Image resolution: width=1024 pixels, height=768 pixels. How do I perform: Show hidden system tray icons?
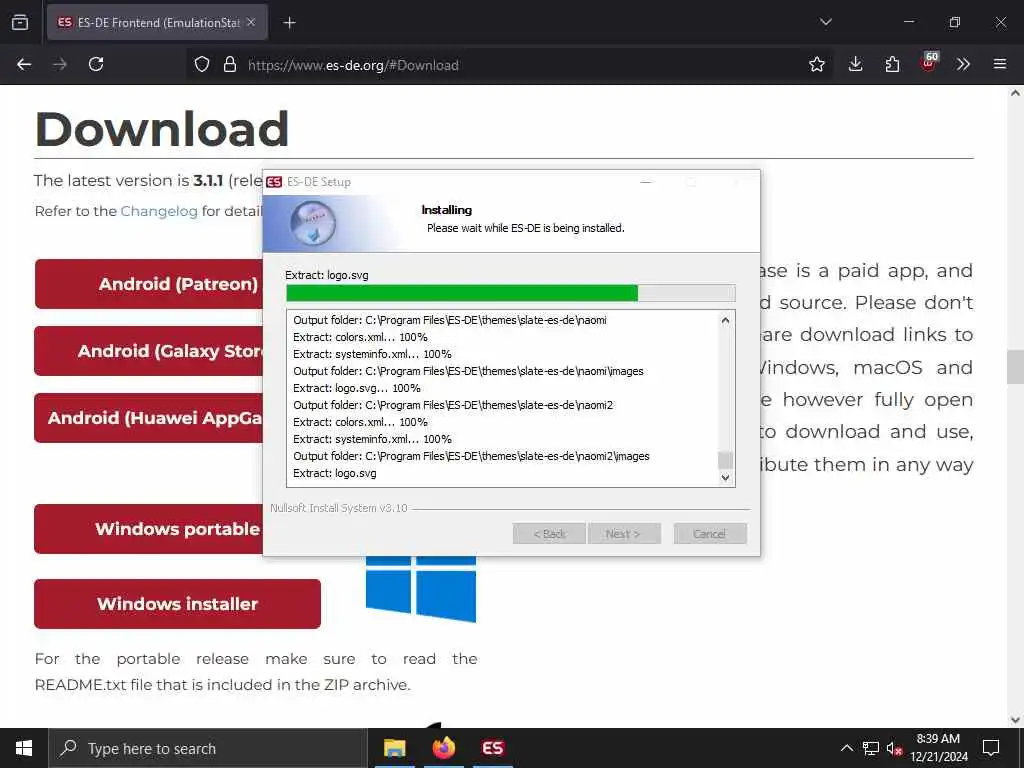tap(846, 748)
